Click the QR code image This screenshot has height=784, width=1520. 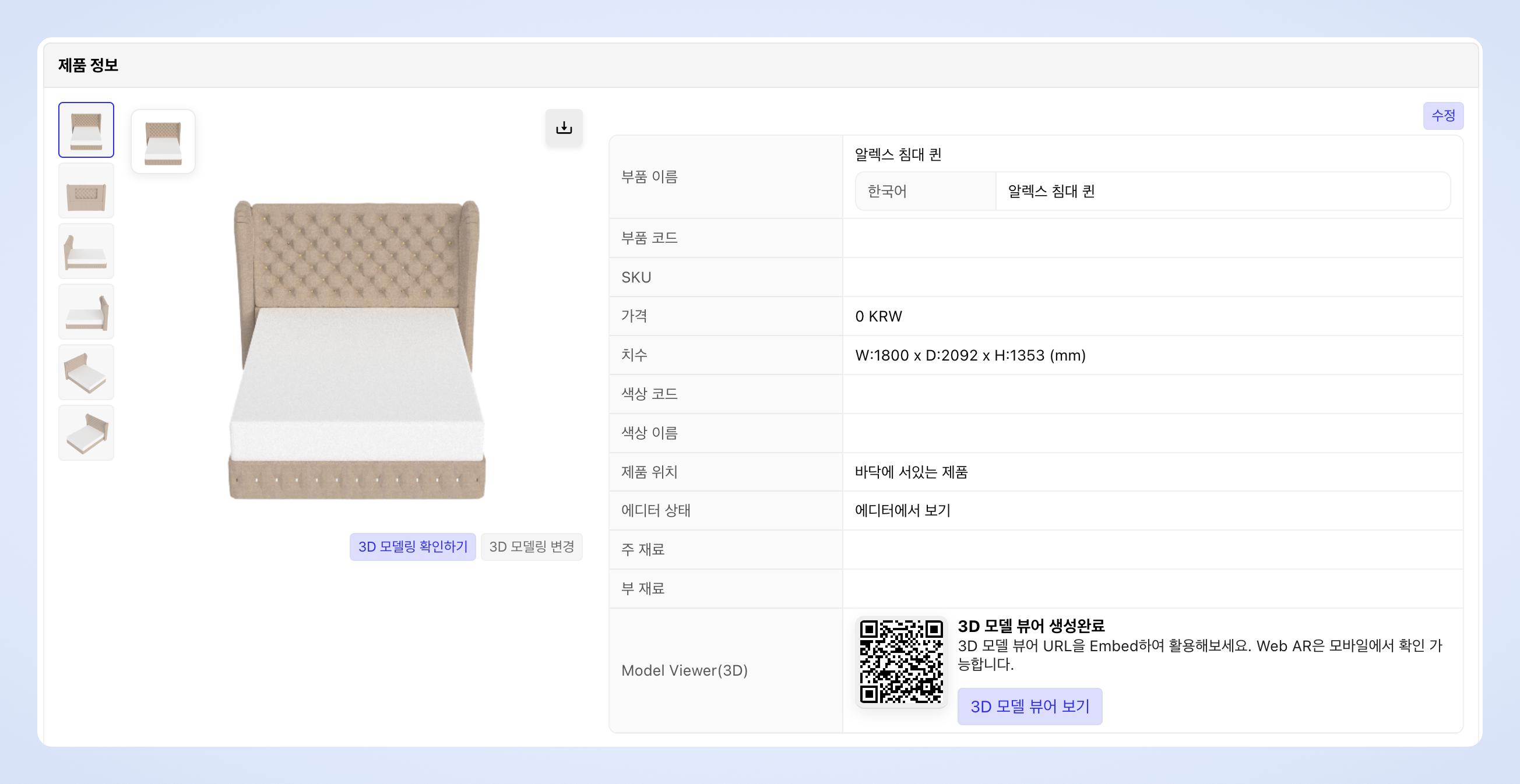point(901,661)
